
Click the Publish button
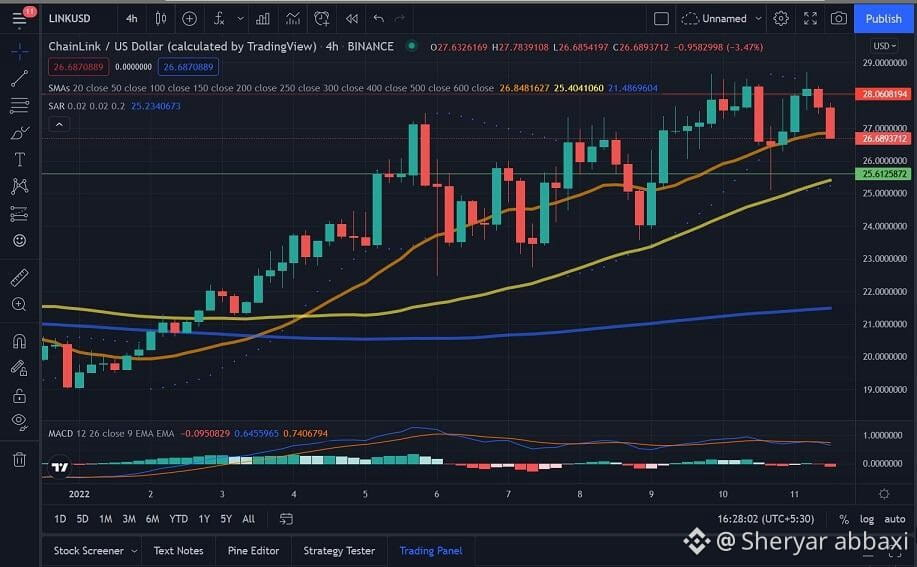883,19
